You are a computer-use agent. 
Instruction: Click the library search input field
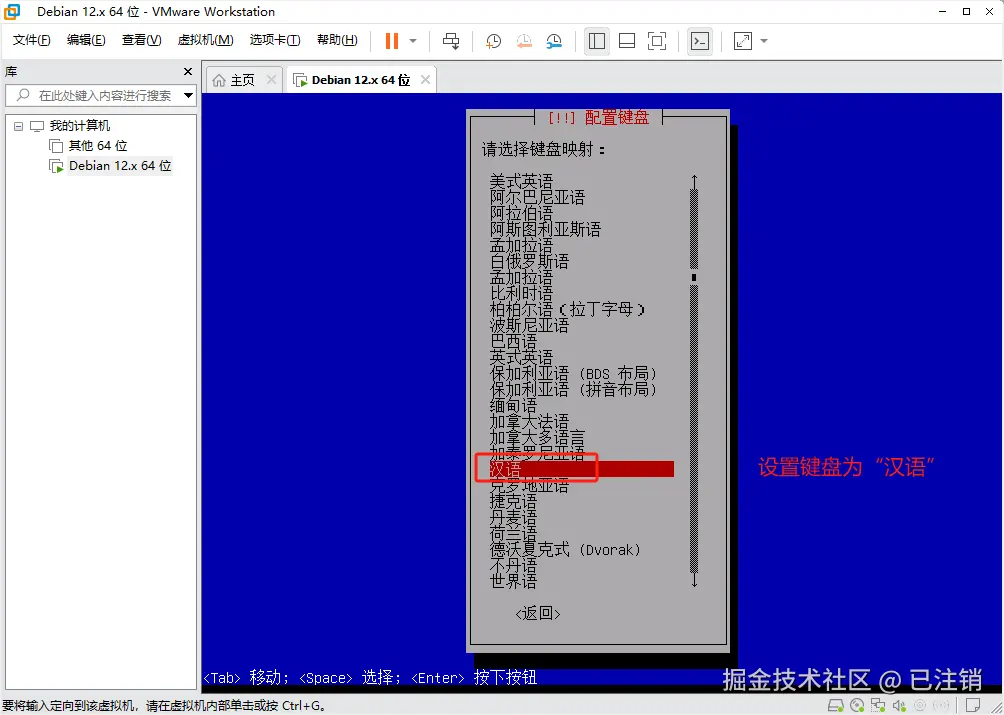[100, 95]
